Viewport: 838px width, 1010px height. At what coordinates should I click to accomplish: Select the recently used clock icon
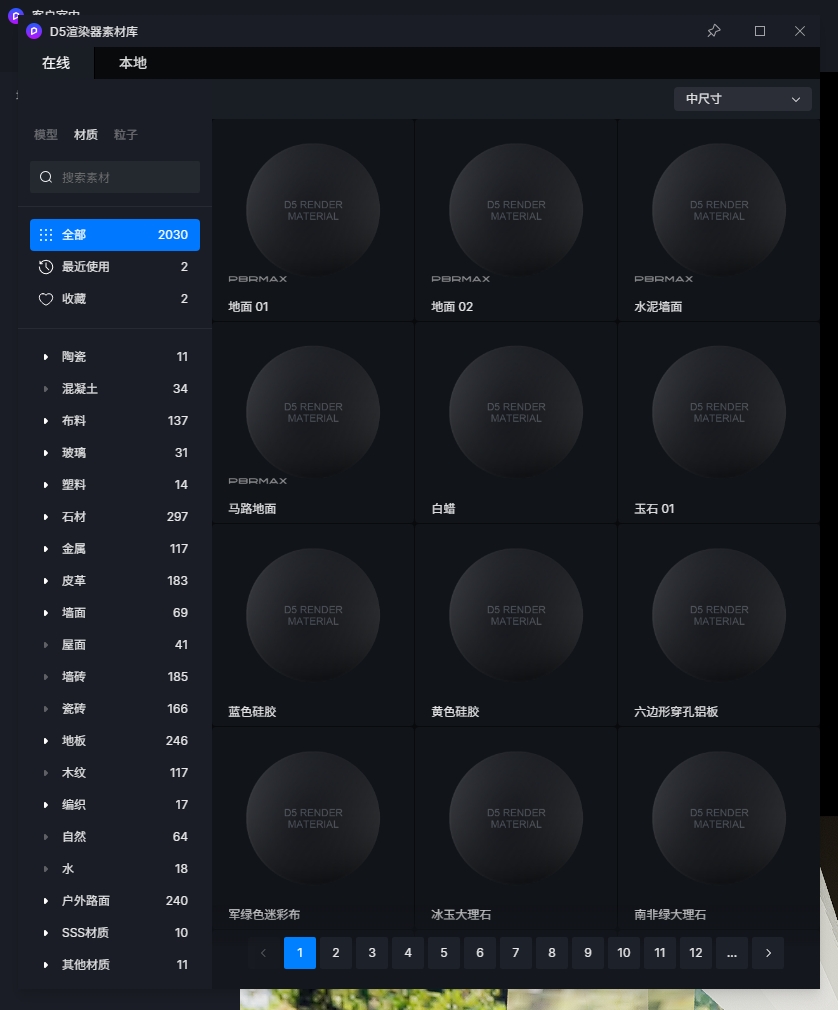(46, 267)
